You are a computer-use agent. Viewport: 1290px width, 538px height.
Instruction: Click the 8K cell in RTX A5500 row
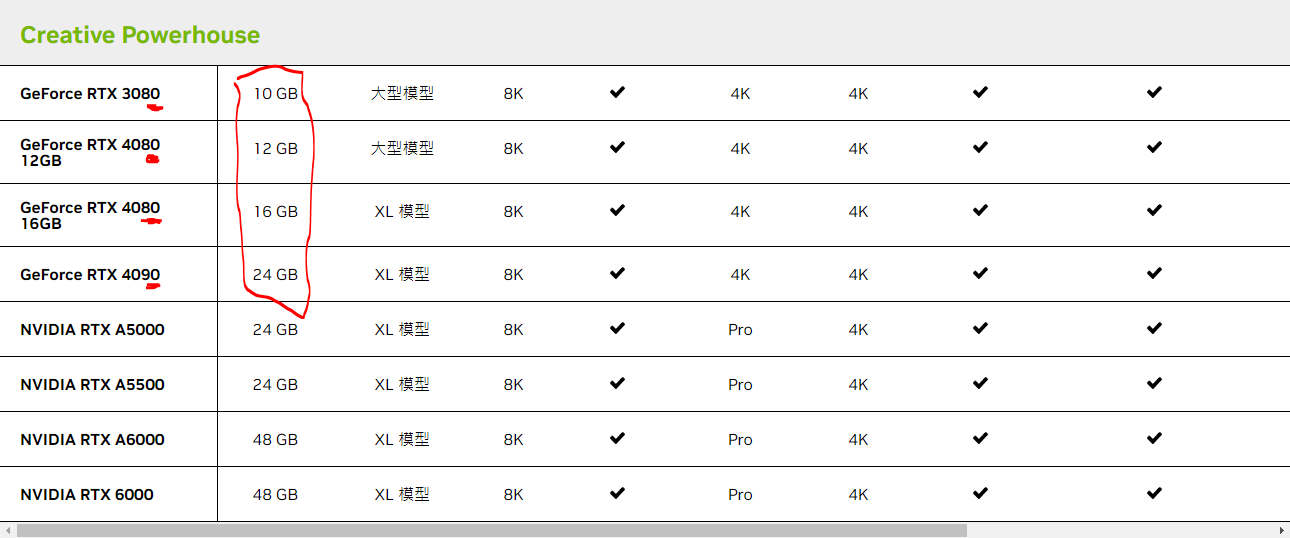513,384
